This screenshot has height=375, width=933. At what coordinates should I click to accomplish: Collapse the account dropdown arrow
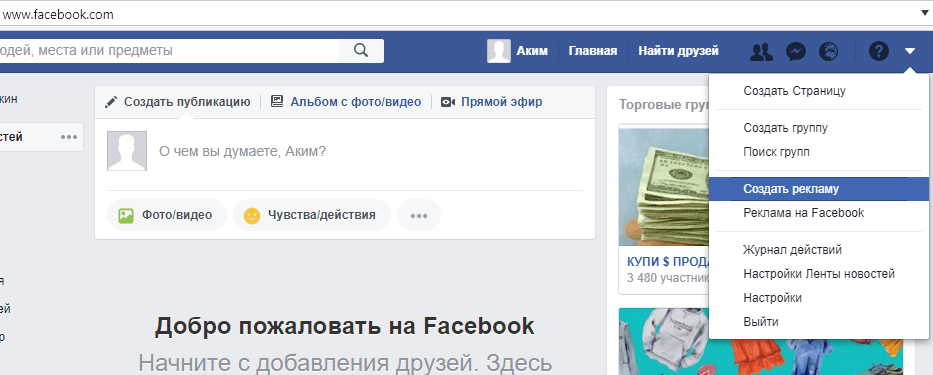tap(910, 52)
